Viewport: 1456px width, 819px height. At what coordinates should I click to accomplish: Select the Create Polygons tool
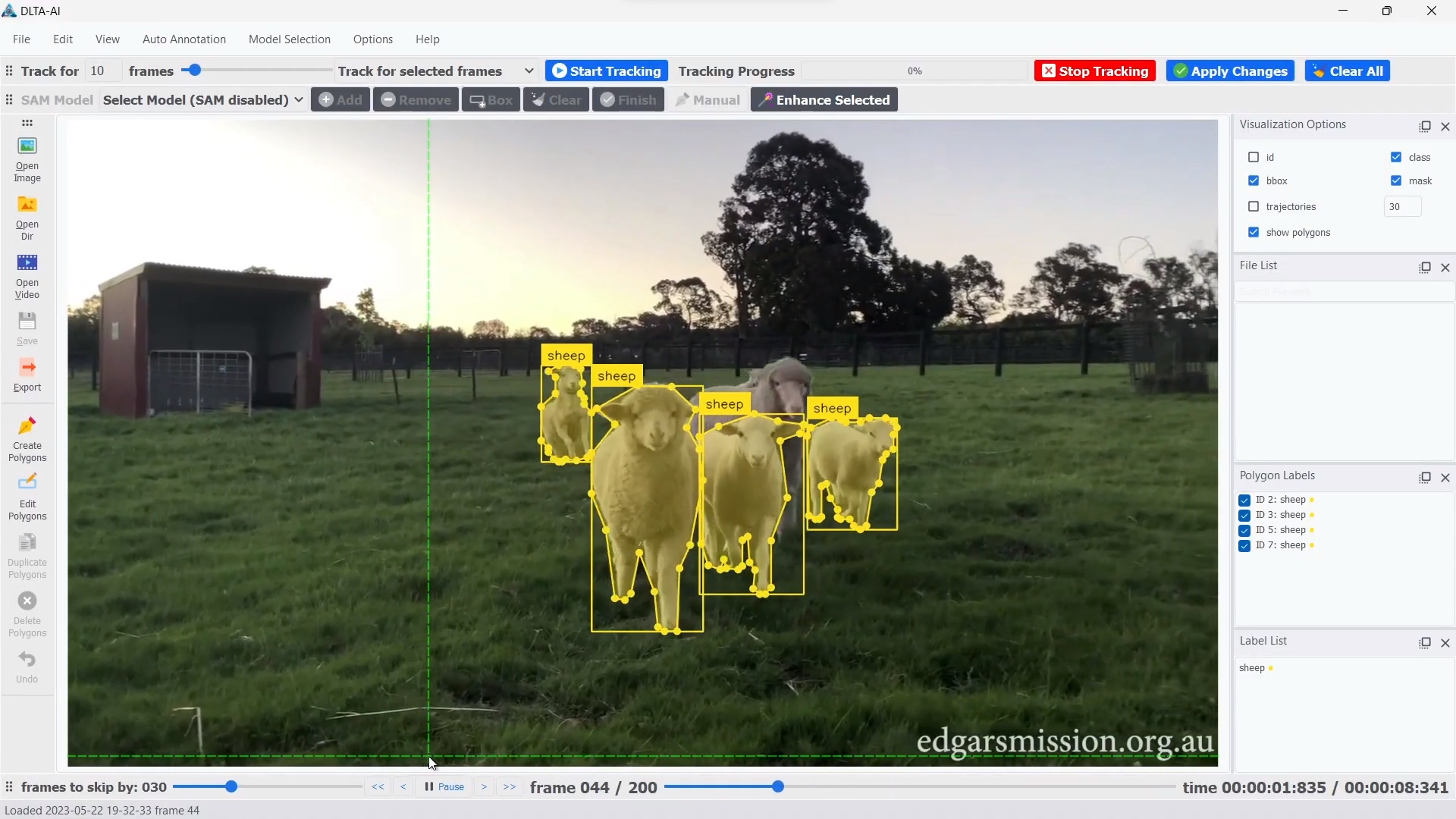[27, 440]
